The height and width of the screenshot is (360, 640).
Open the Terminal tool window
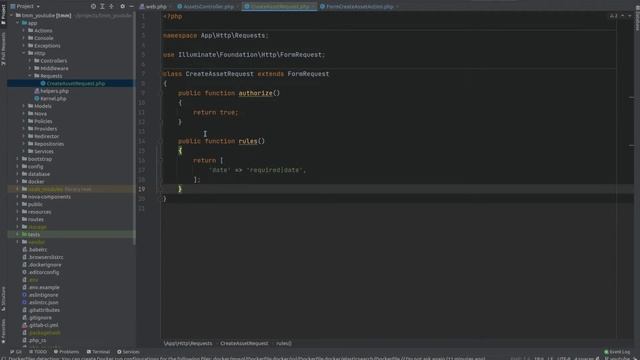tap(98, 352)
